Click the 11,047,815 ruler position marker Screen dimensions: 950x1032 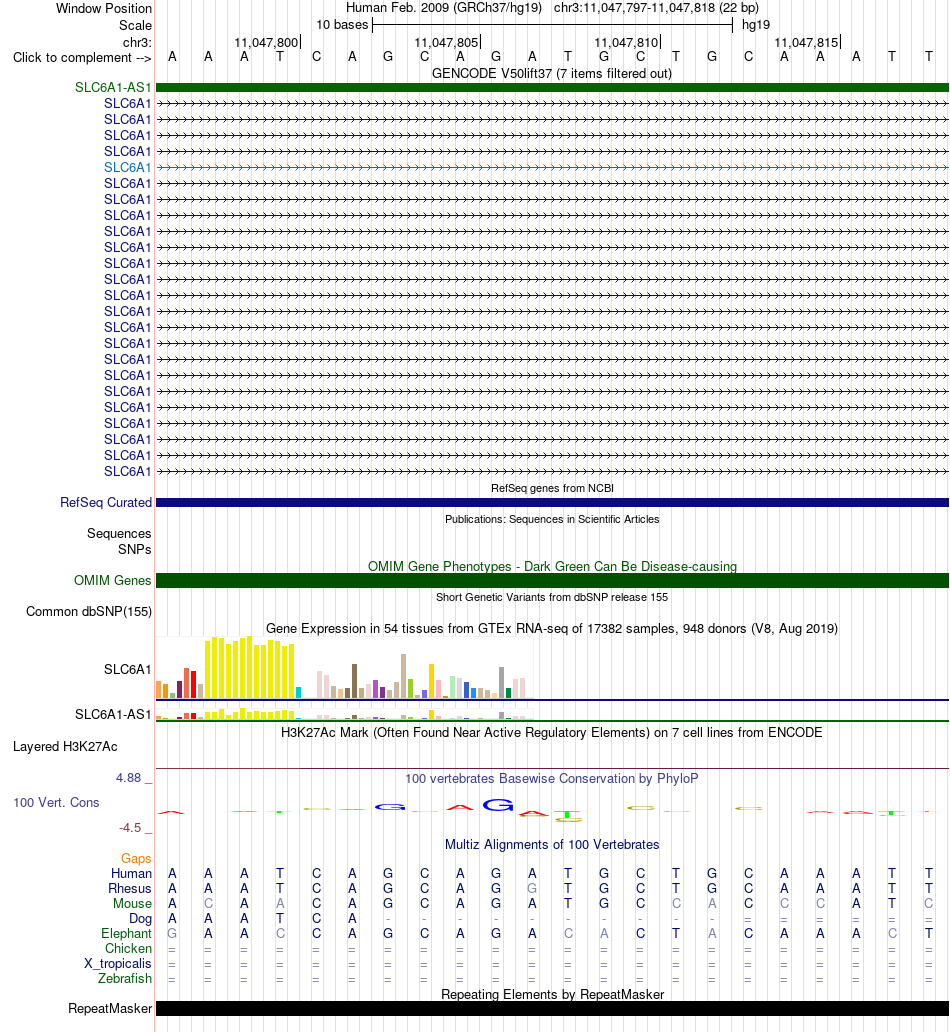[x=806, y=43]
